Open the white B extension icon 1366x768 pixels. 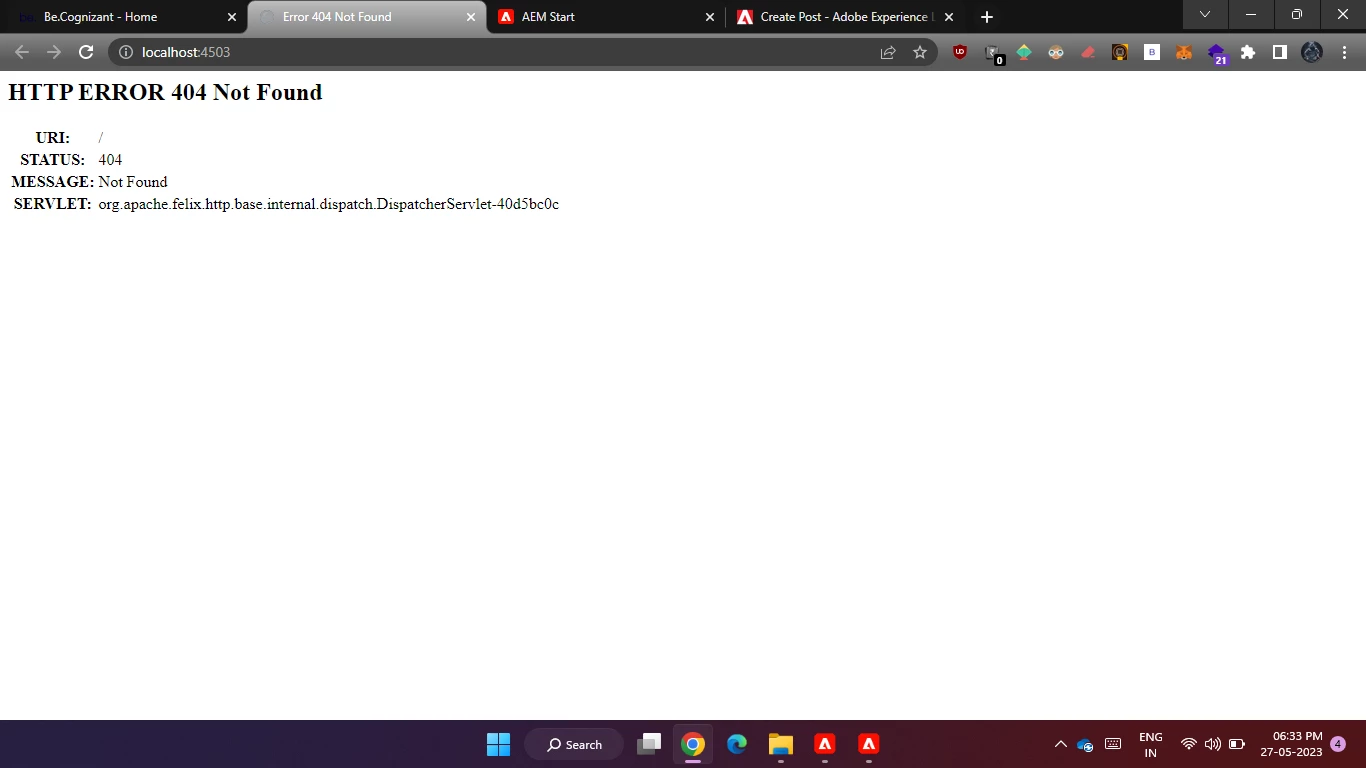1152,52
